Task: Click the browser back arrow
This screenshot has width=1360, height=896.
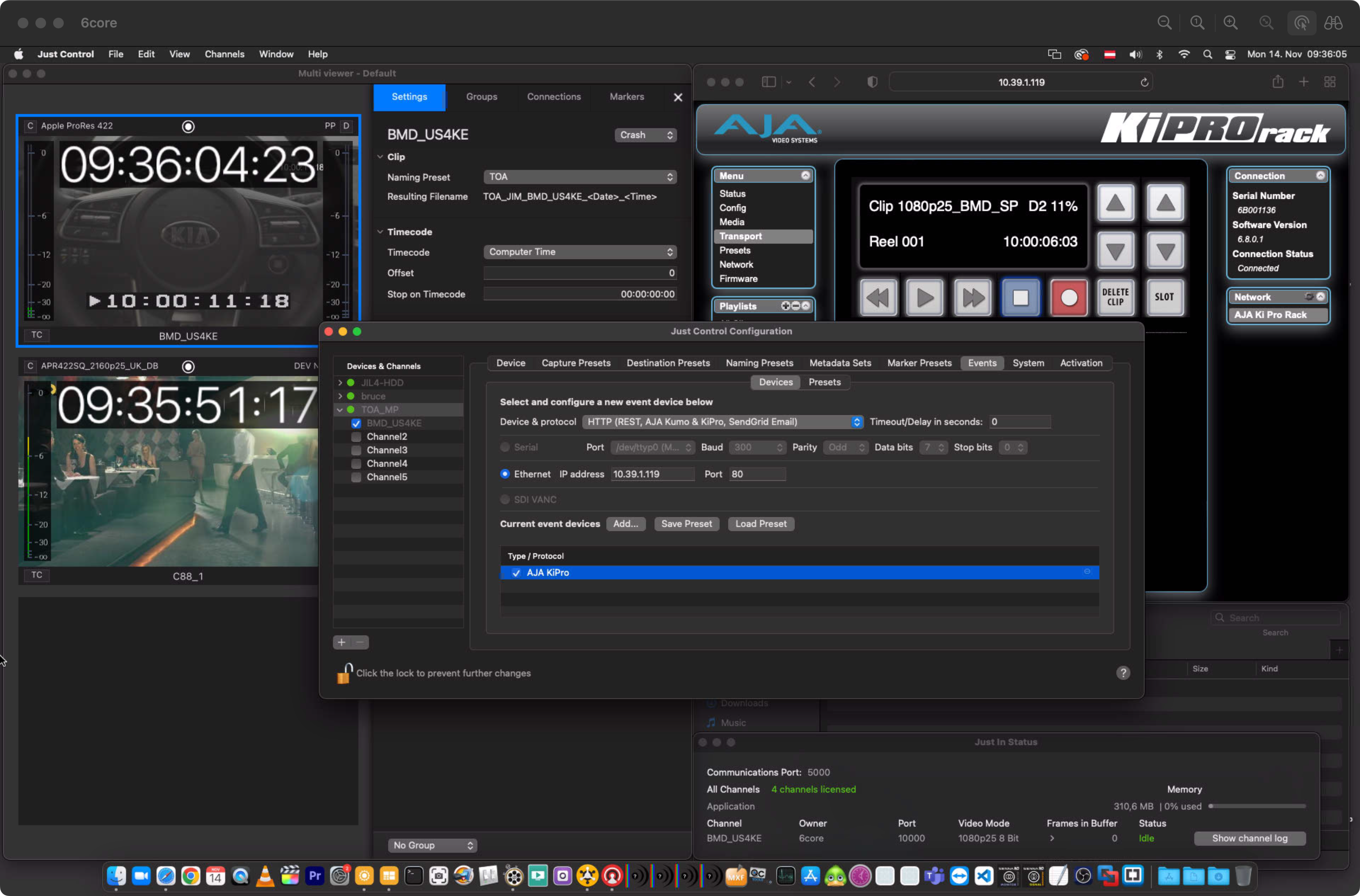Action: pyautogui.click(x=811, y=82)
